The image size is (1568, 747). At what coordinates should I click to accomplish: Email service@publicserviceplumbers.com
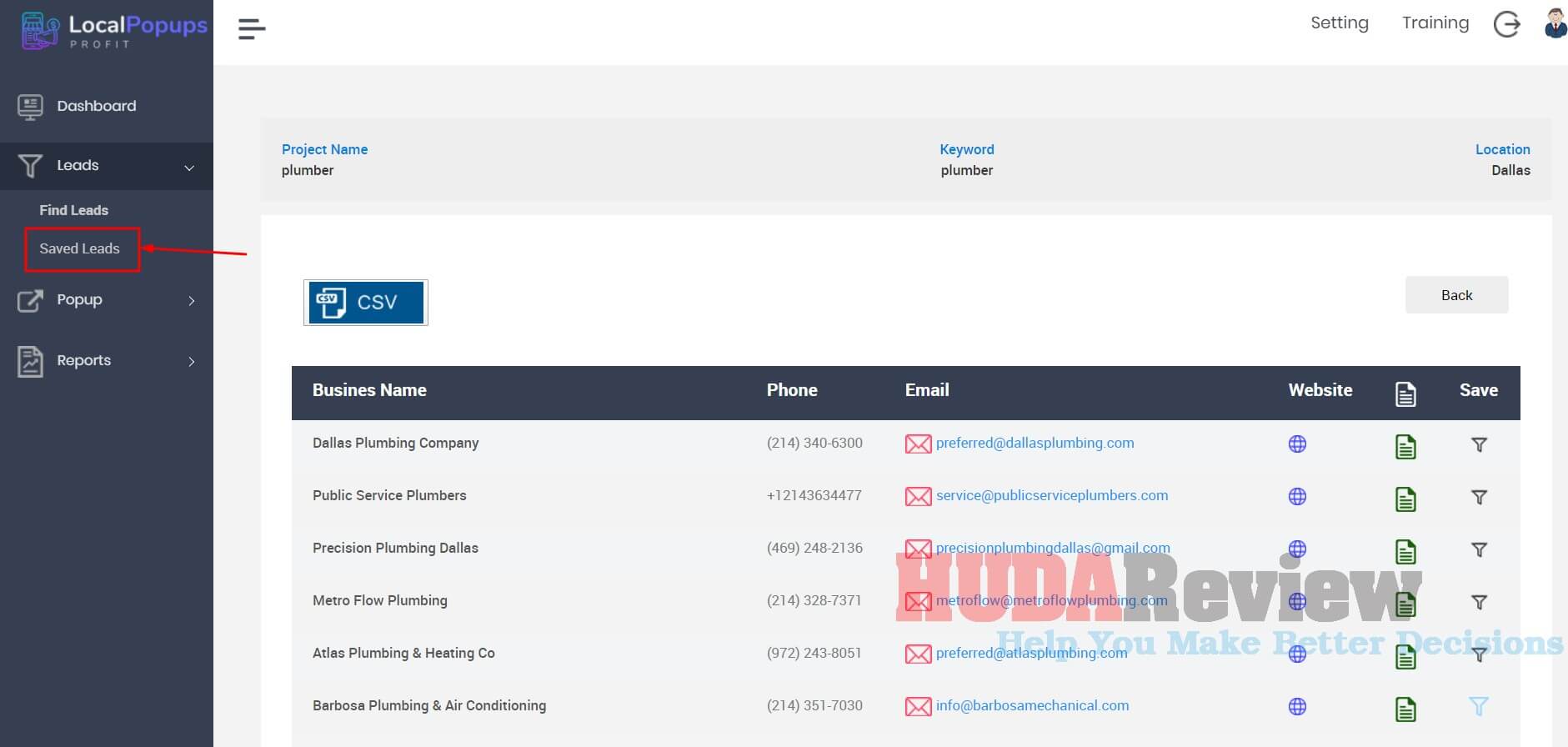pos(1052,495)
